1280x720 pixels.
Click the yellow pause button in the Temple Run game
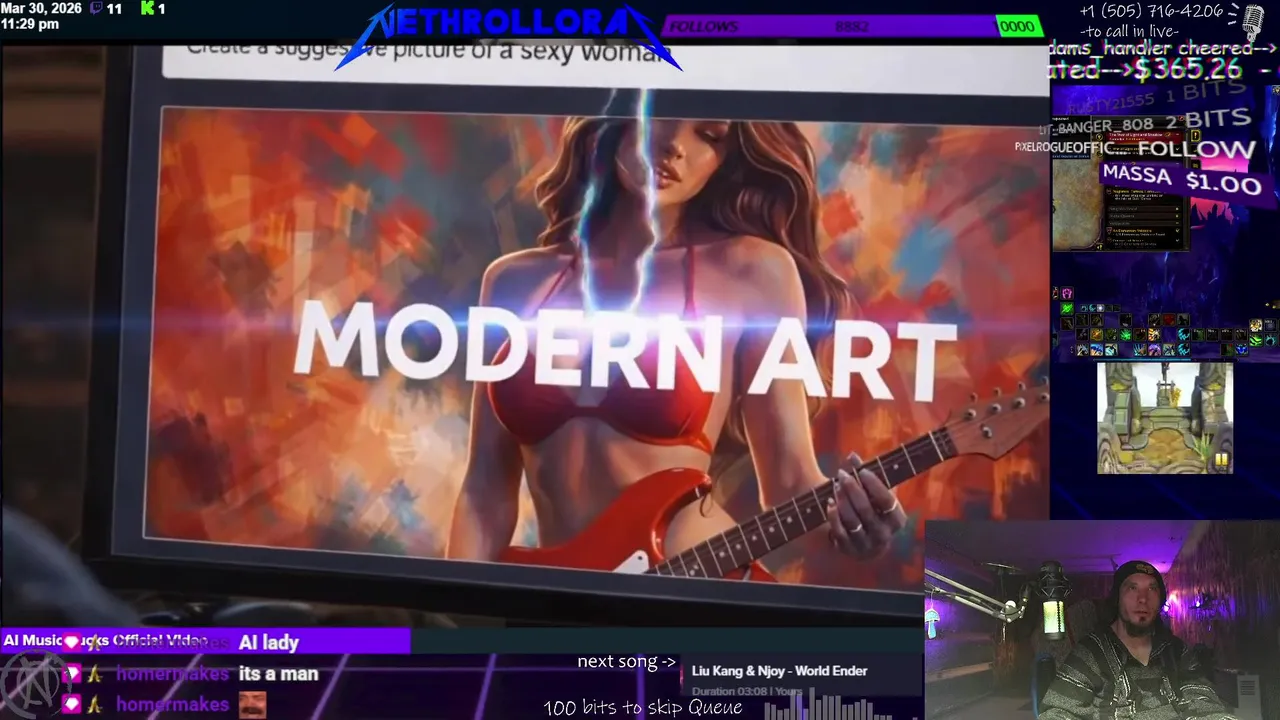click(1220, 460)
